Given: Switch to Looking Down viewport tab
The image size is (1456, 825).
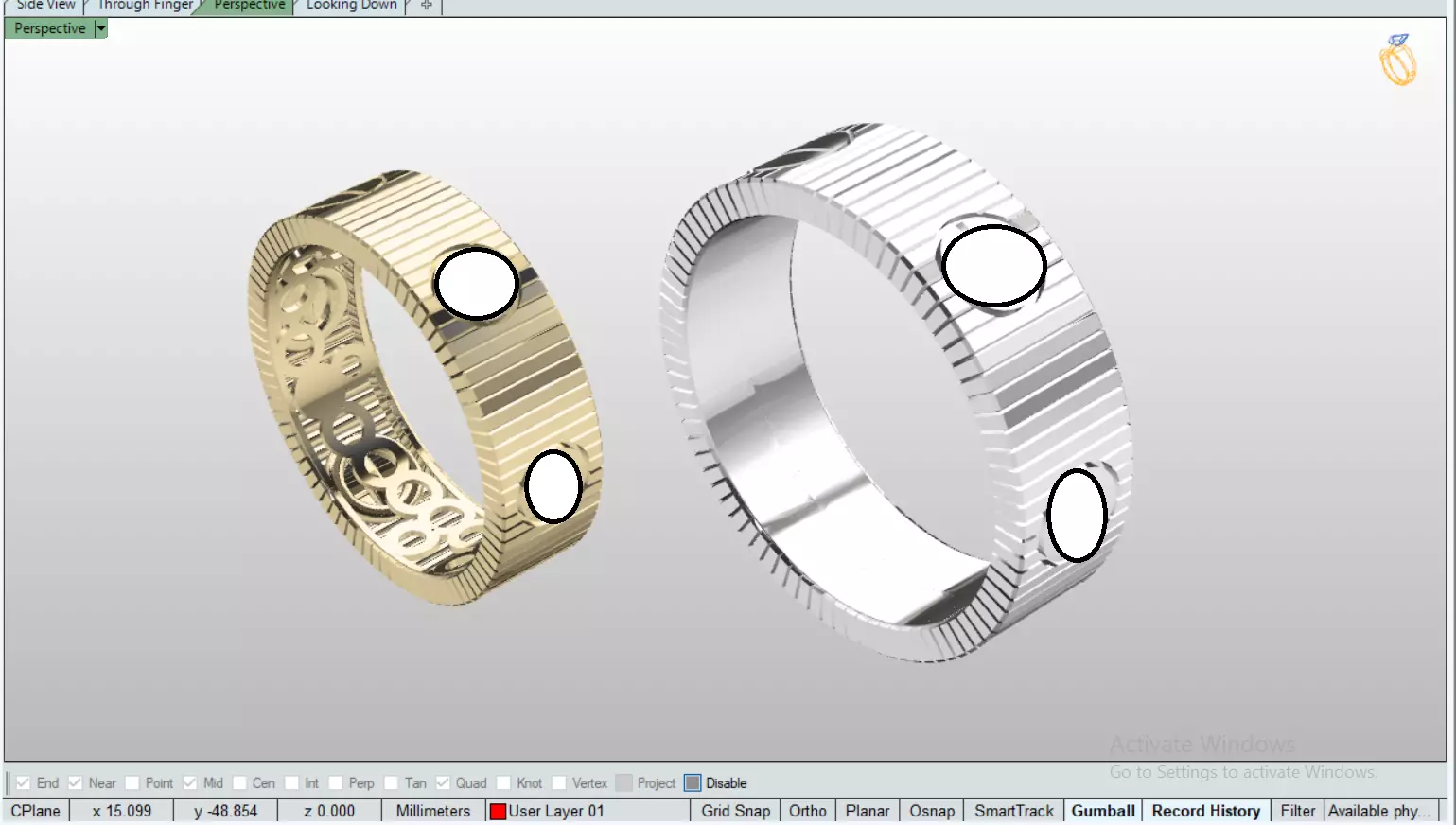Looking at the screenshot, I should pyautogui.click(x=351, y=6).
